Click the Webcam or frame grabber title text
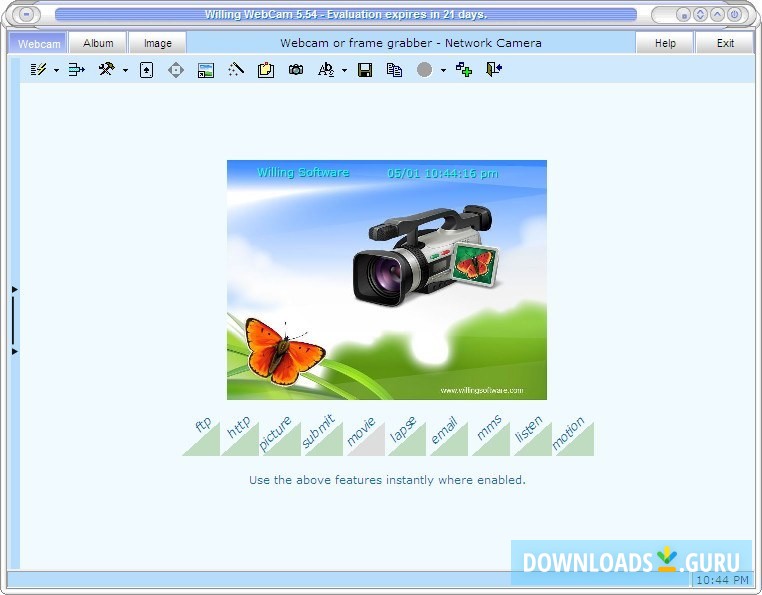Viewport: 762px width, 595px height. coord(411,43)
